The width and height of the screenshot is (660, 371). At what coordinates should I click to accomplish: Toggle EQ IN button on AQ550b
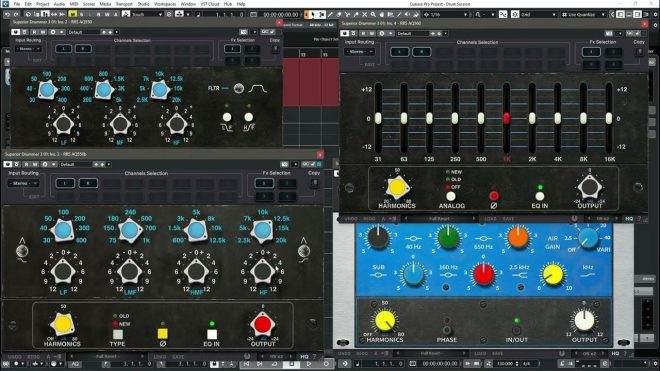212,334
